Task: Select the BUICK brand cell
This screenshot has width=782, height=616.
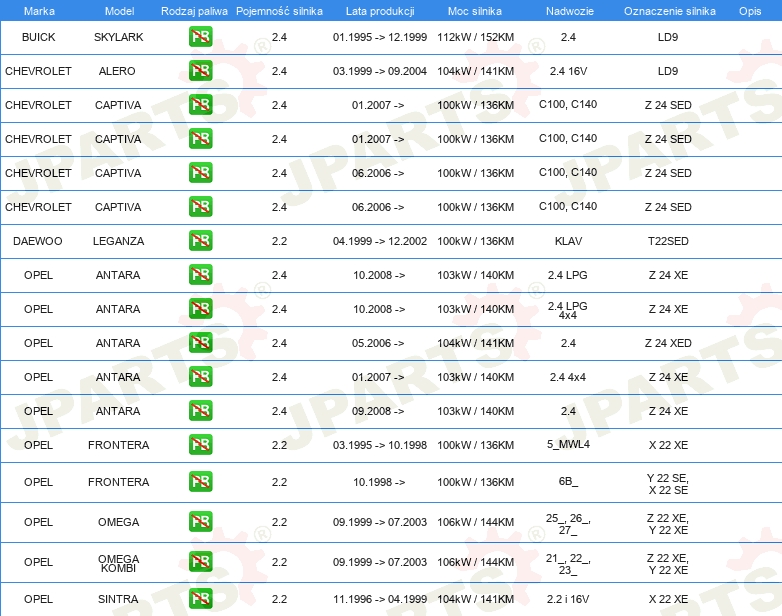Action: point(38,37)
